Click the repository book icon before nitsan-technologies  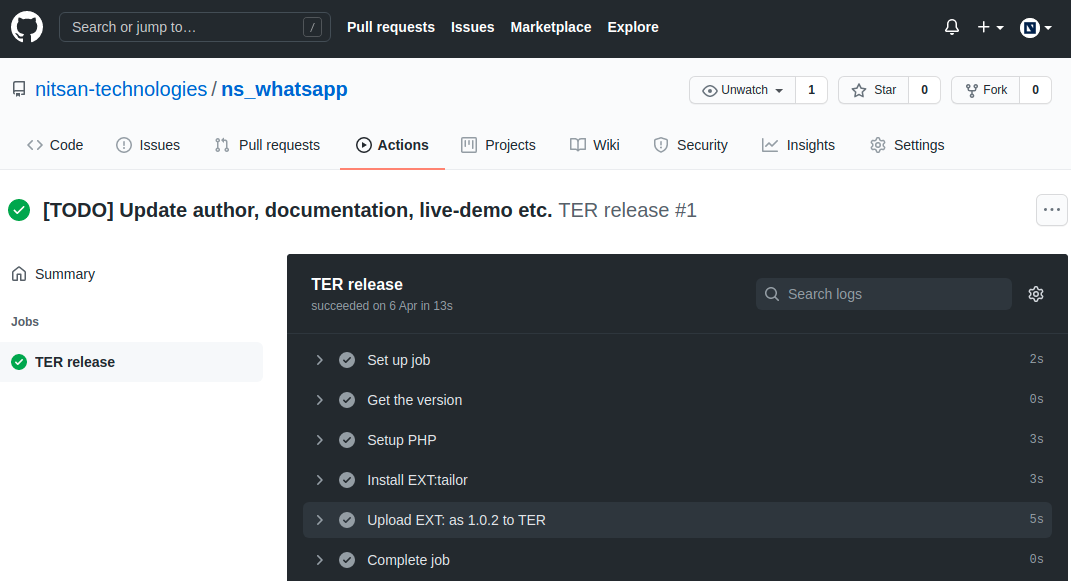click(x=18, y=88)
